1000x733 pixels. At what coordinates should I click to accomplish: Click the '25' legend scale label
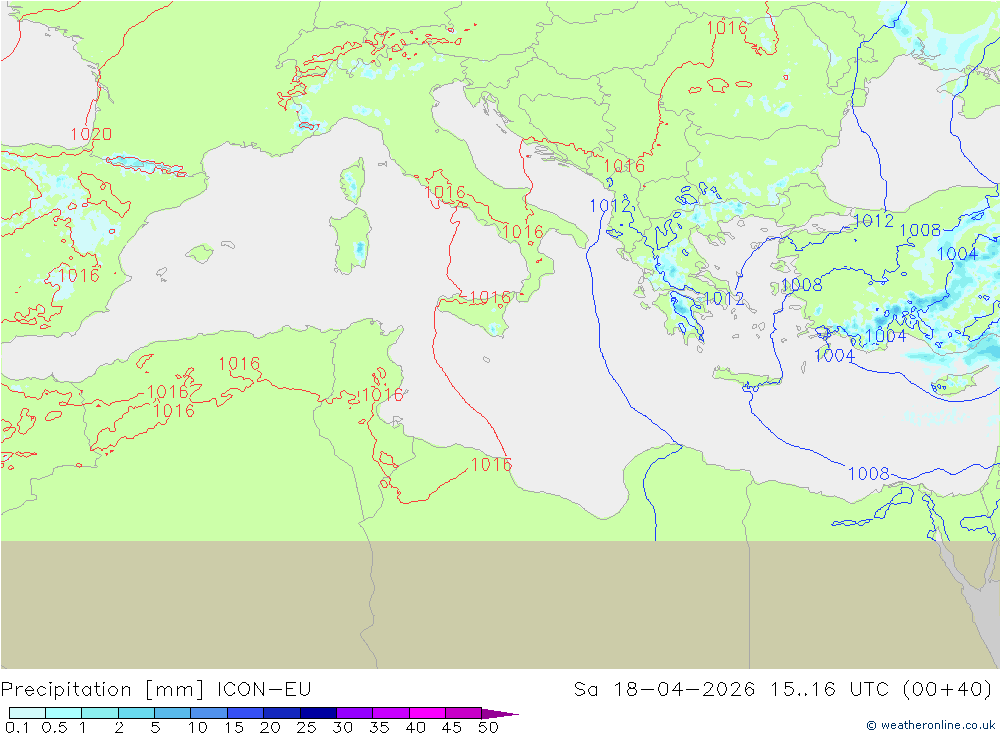[x=306, y=727]
